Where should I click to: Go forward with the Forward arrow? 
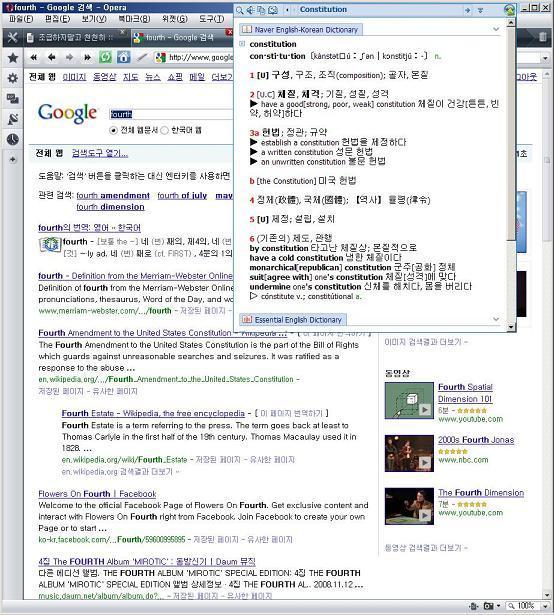click(x=69, y=58)
